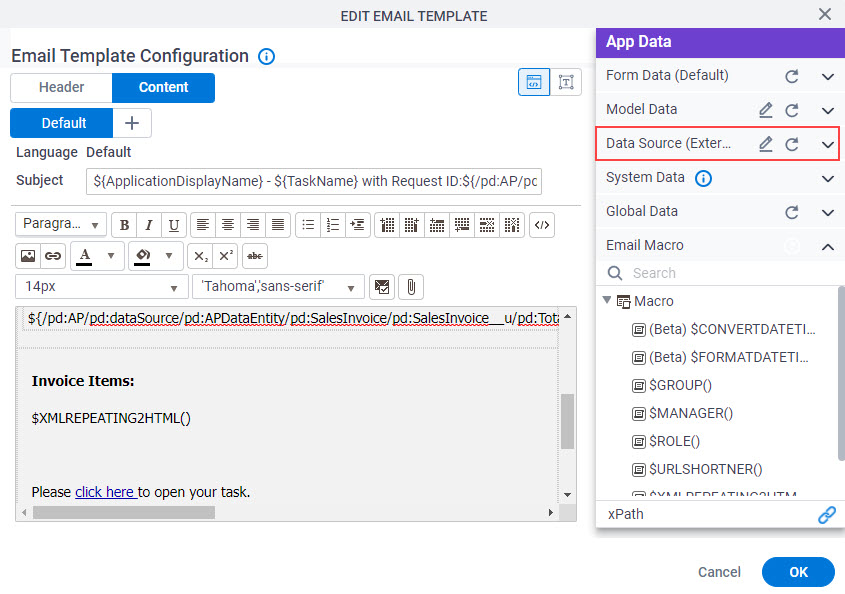Open the background fill color dropdown arrow

point(169,255)
